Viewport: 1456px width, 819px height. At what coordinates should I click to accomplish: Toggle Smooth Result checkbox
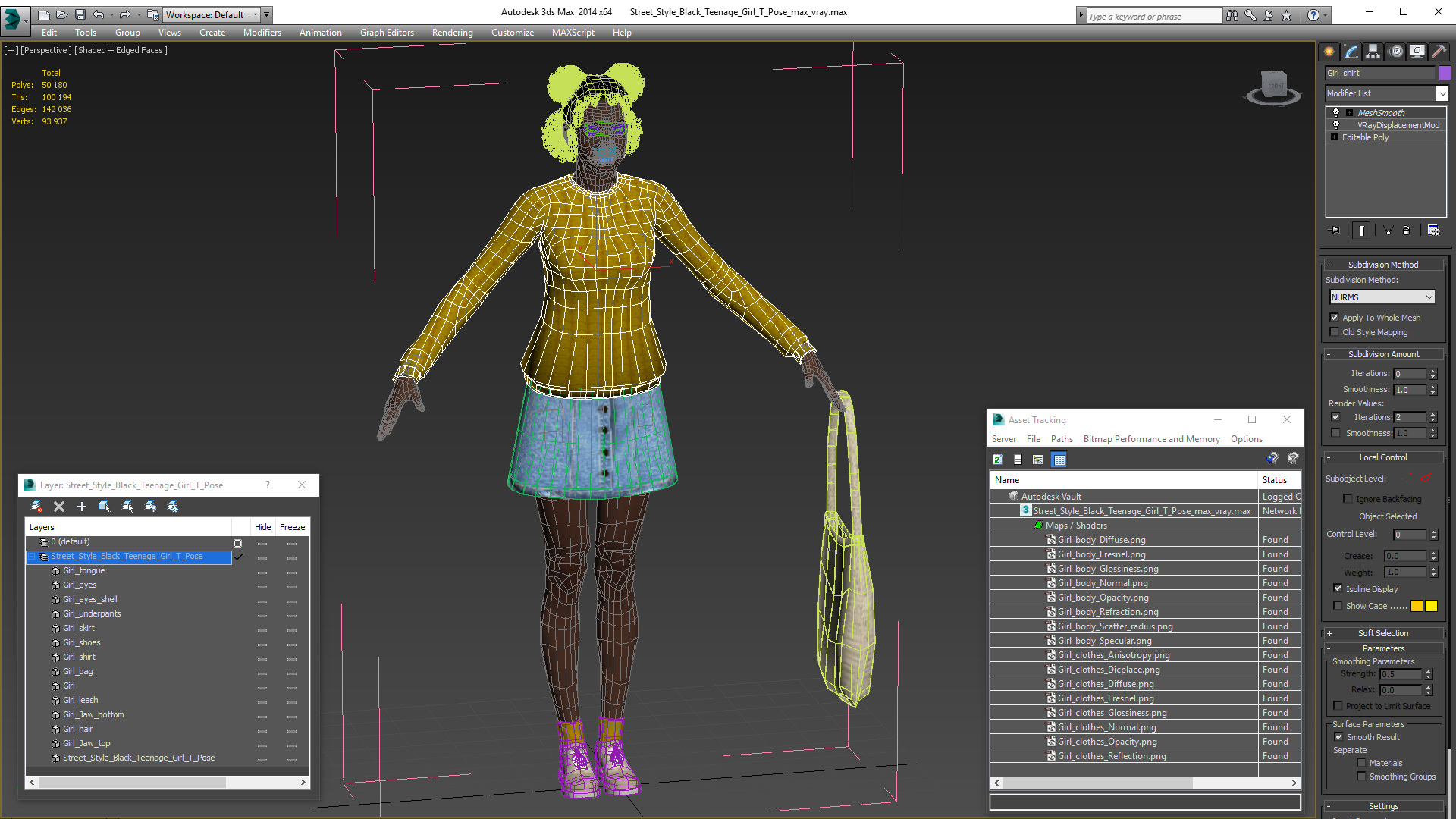click(x=1338, y=737)
